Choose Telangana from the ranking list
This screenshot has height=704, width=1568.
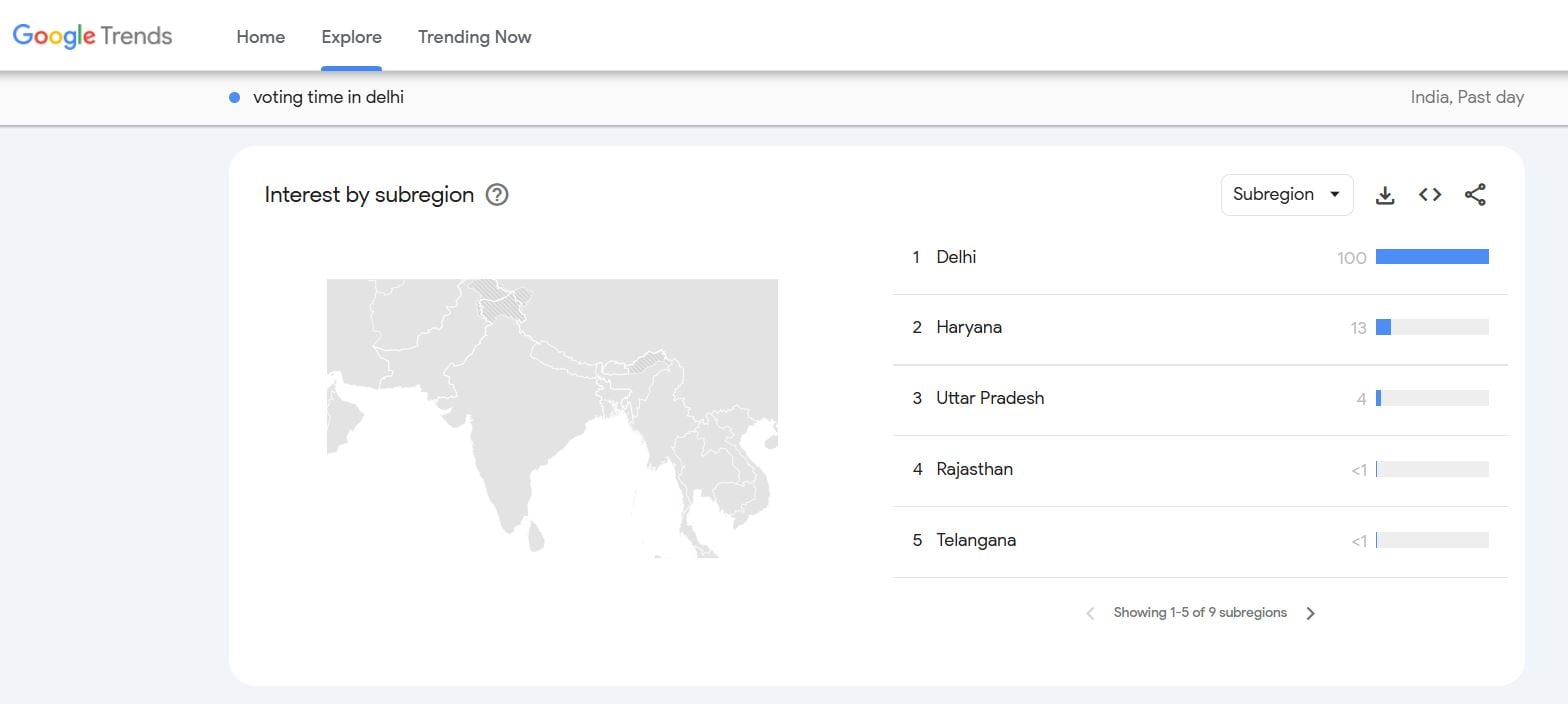click(975, 540)
